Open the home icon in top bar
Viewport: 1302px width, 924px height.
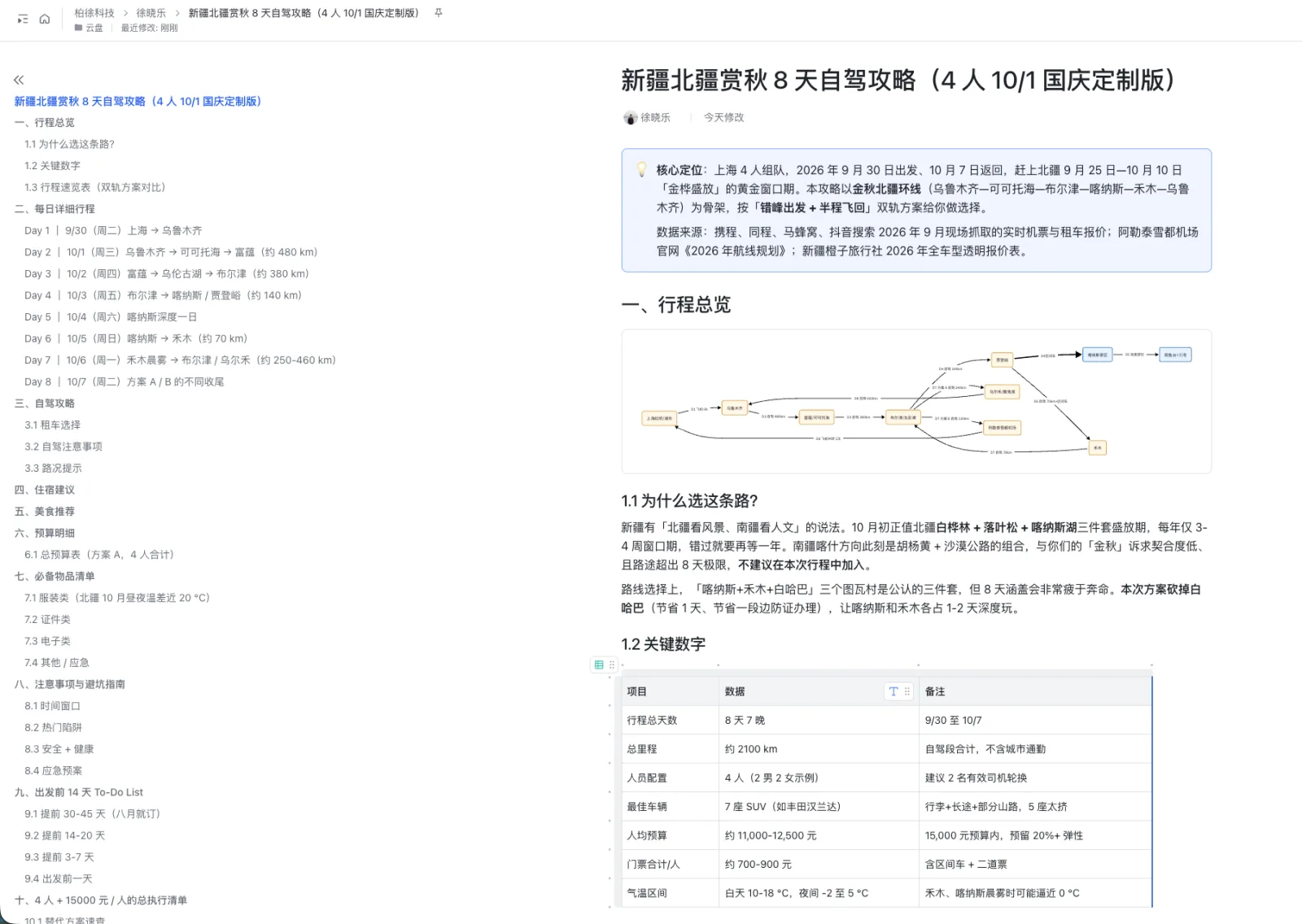coord(45,19)
